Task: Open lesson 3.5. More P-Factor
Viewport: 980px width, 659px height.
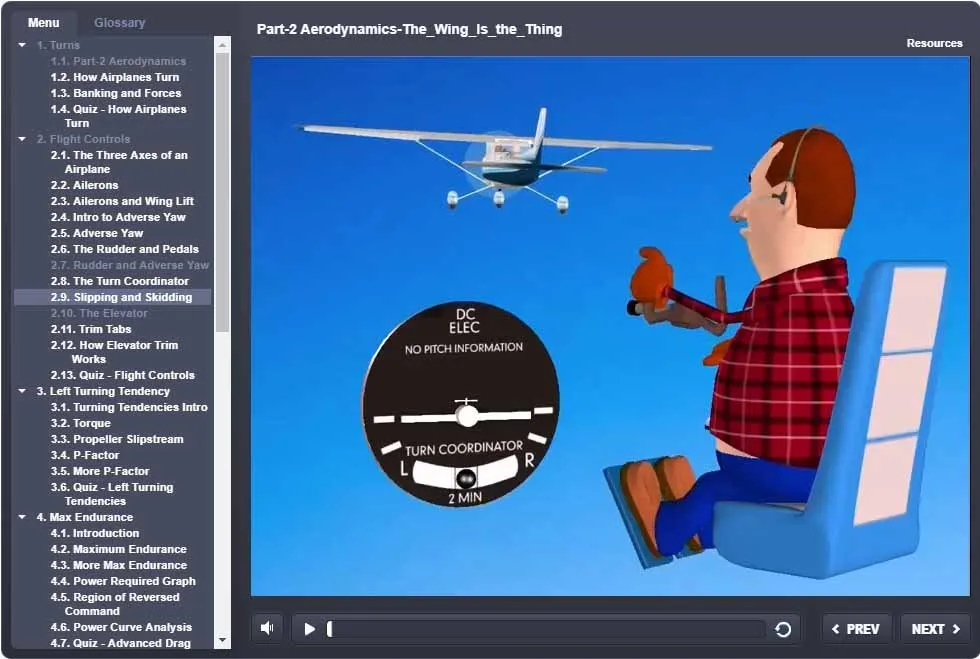Action: pyautogui.click(x=100, y=471)
